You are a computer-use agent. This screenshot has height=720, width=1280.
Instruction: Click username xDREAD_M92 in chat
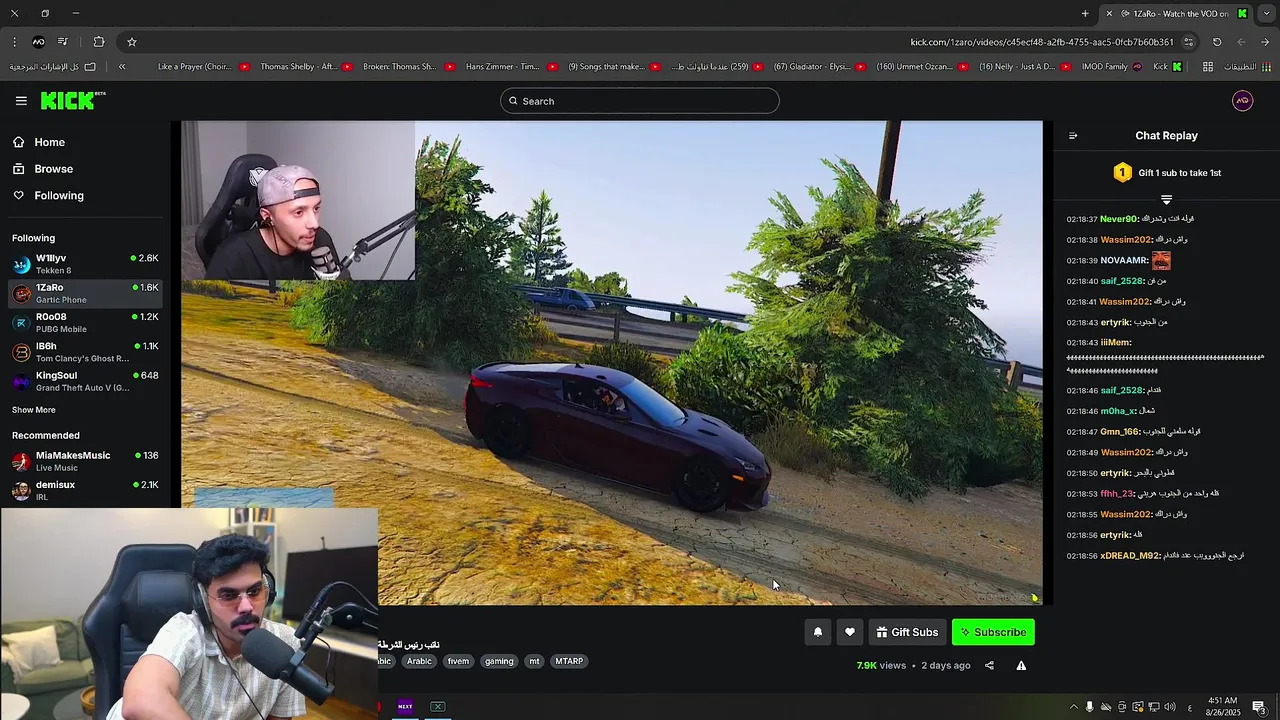tap(1130, 556)
